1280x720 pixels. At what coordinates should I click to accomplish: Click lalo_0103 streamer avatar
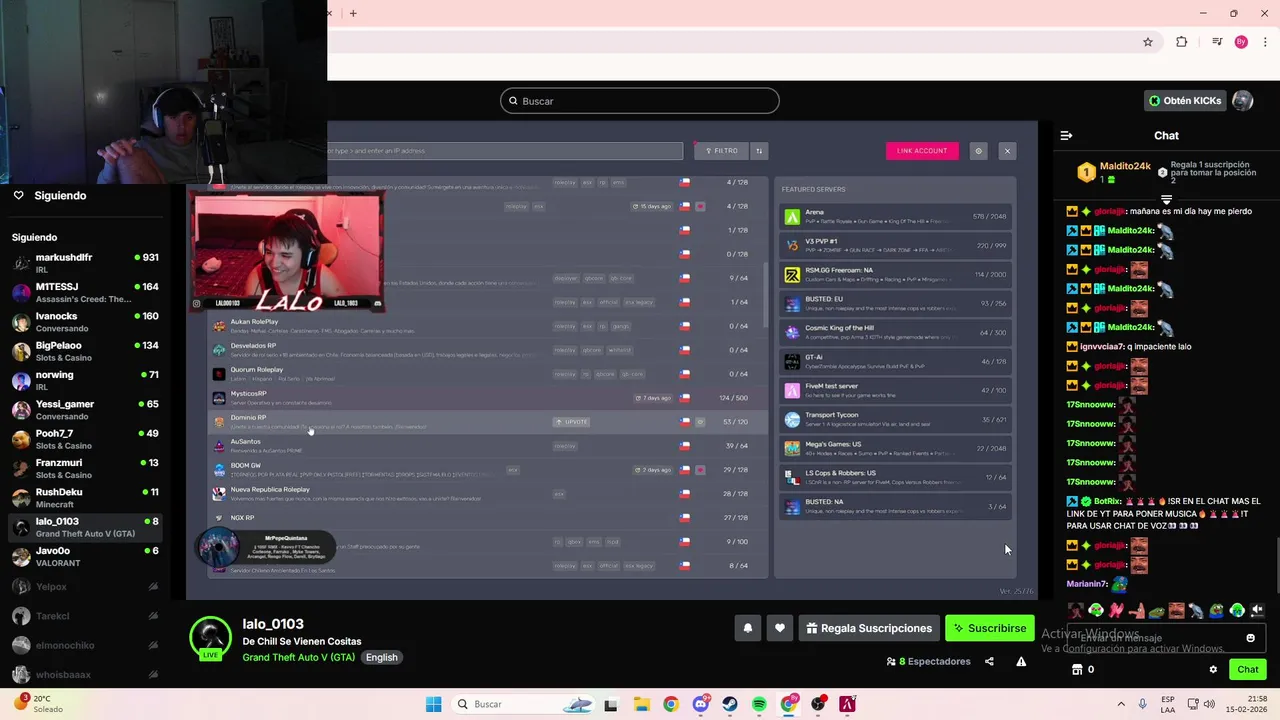click(210, 640)
